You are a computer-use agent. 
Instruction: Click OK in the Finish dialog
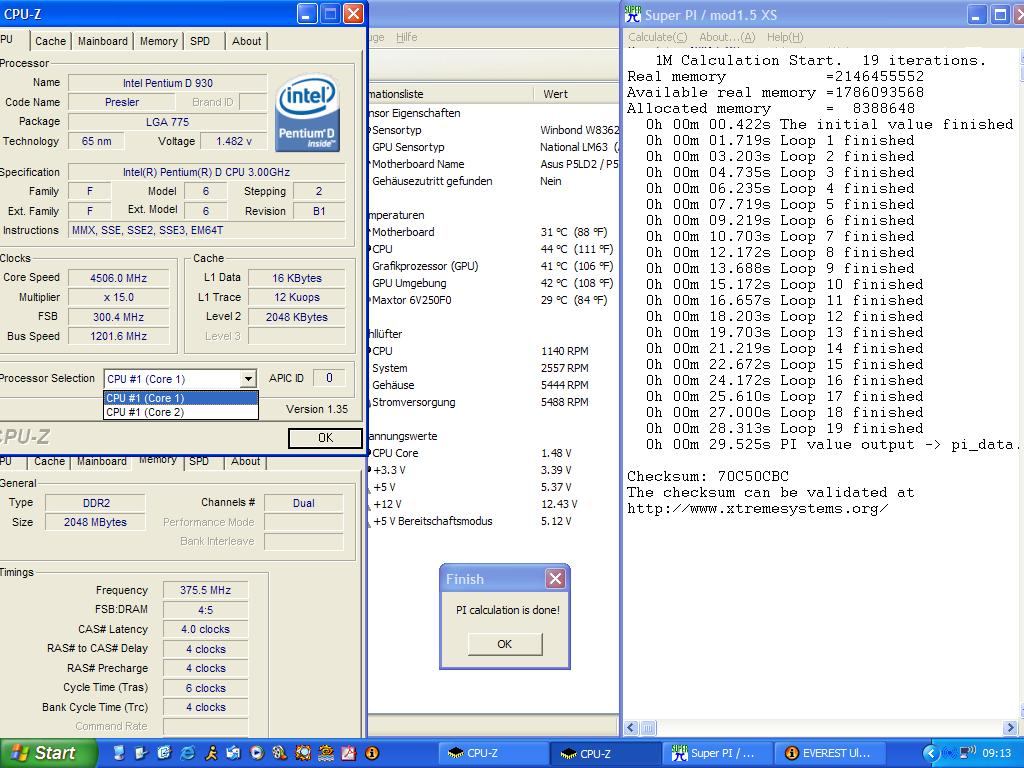click(x=505, y=644)
